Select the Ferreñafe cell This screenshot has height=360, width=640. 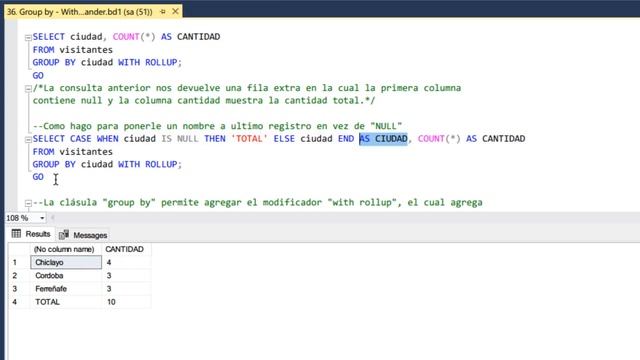(66, 289)
